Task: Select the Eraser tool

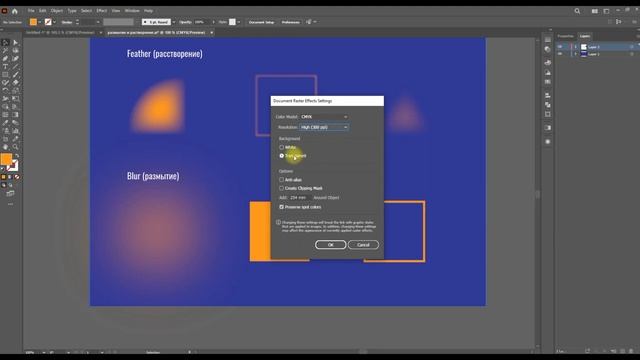Action: (x=16, y=82)
